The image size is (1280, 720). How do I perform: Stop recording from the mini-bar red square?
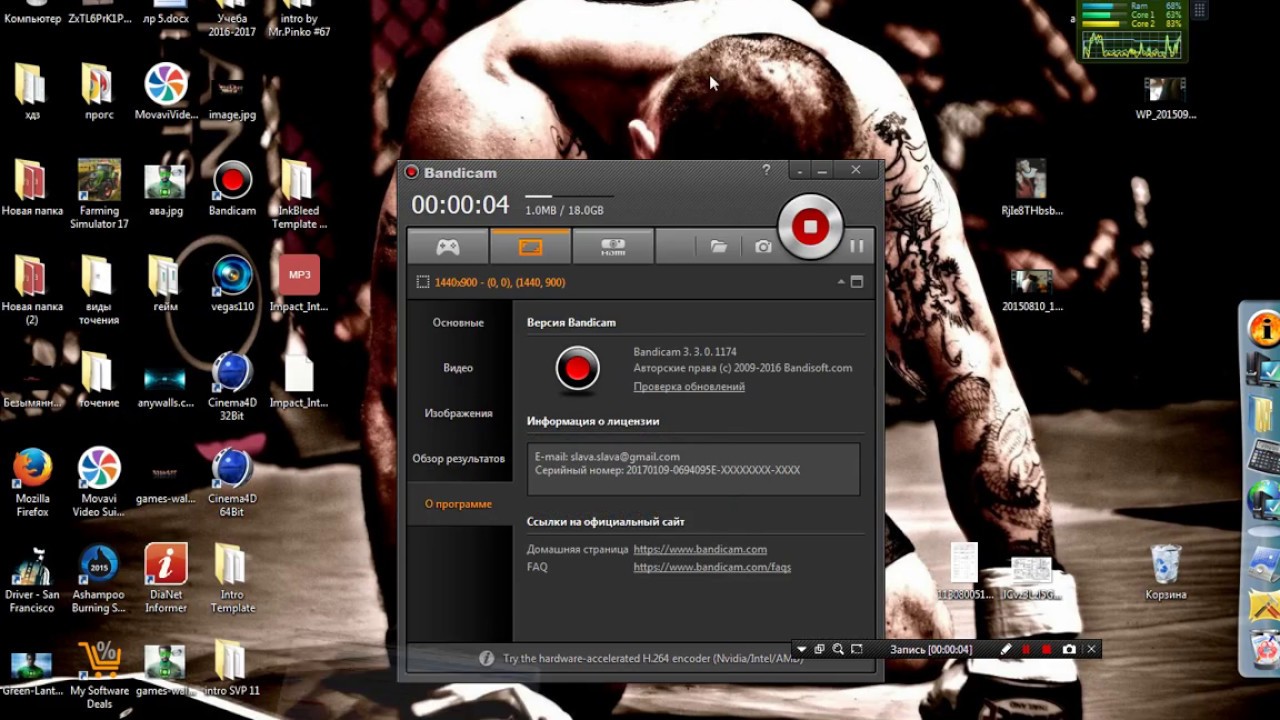coord(1047,649)
